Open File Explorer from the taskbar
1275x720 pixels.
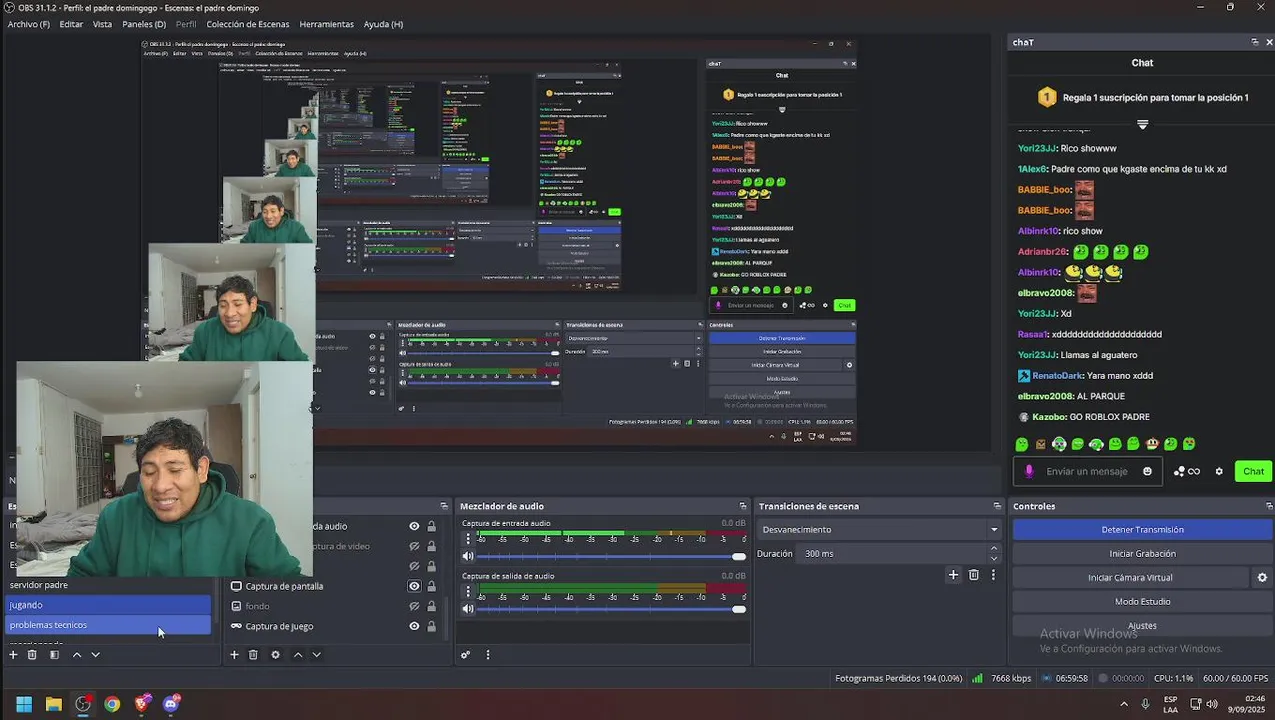(54, 704)
